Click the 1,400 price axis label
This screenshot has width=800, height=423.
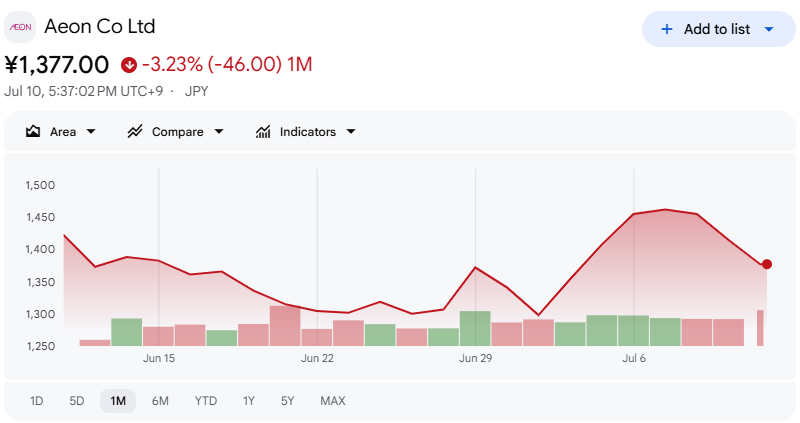coord(40,250)
